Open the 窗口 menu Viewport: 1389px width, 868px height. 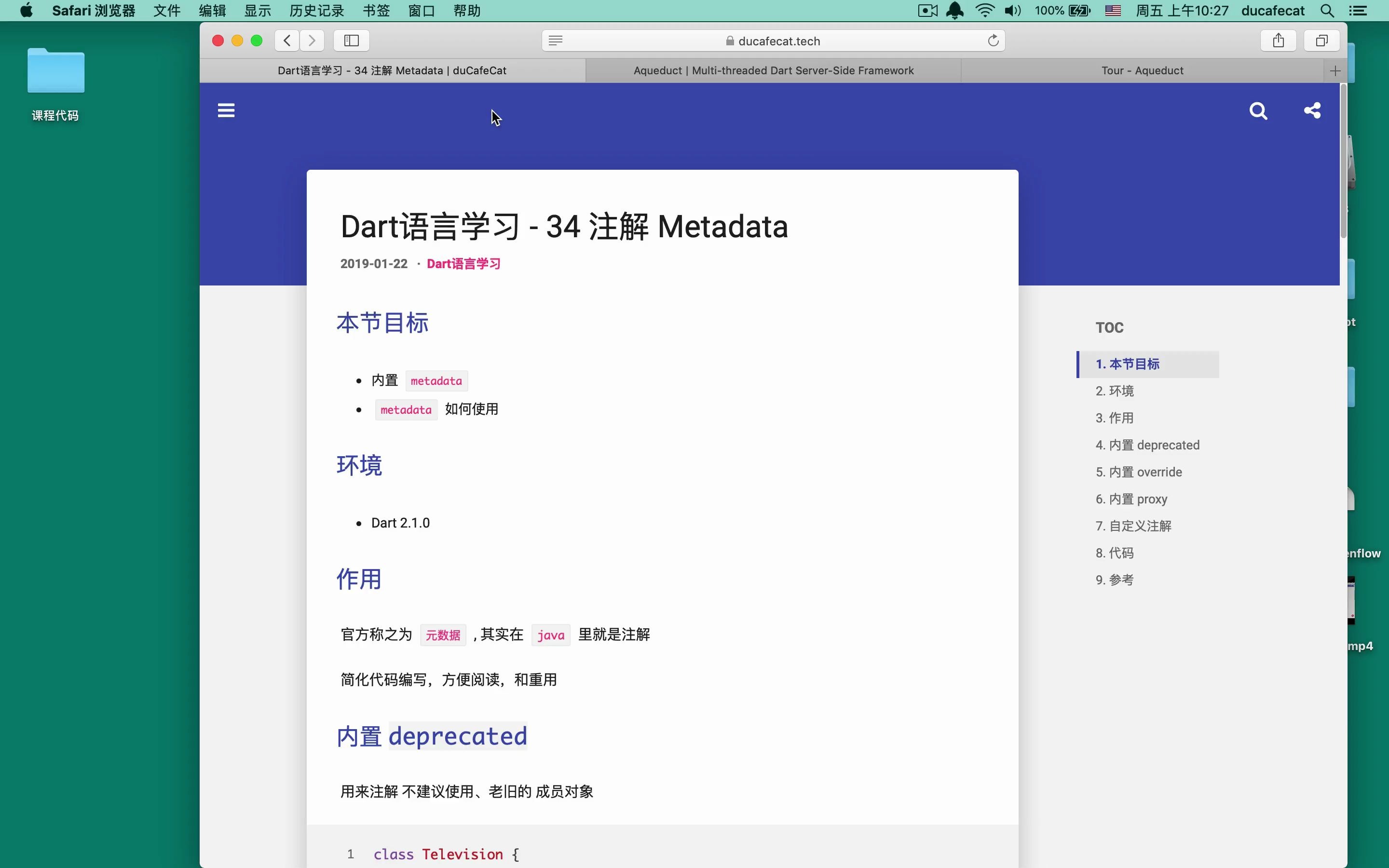pyautogui.click(x=422, y=10)
